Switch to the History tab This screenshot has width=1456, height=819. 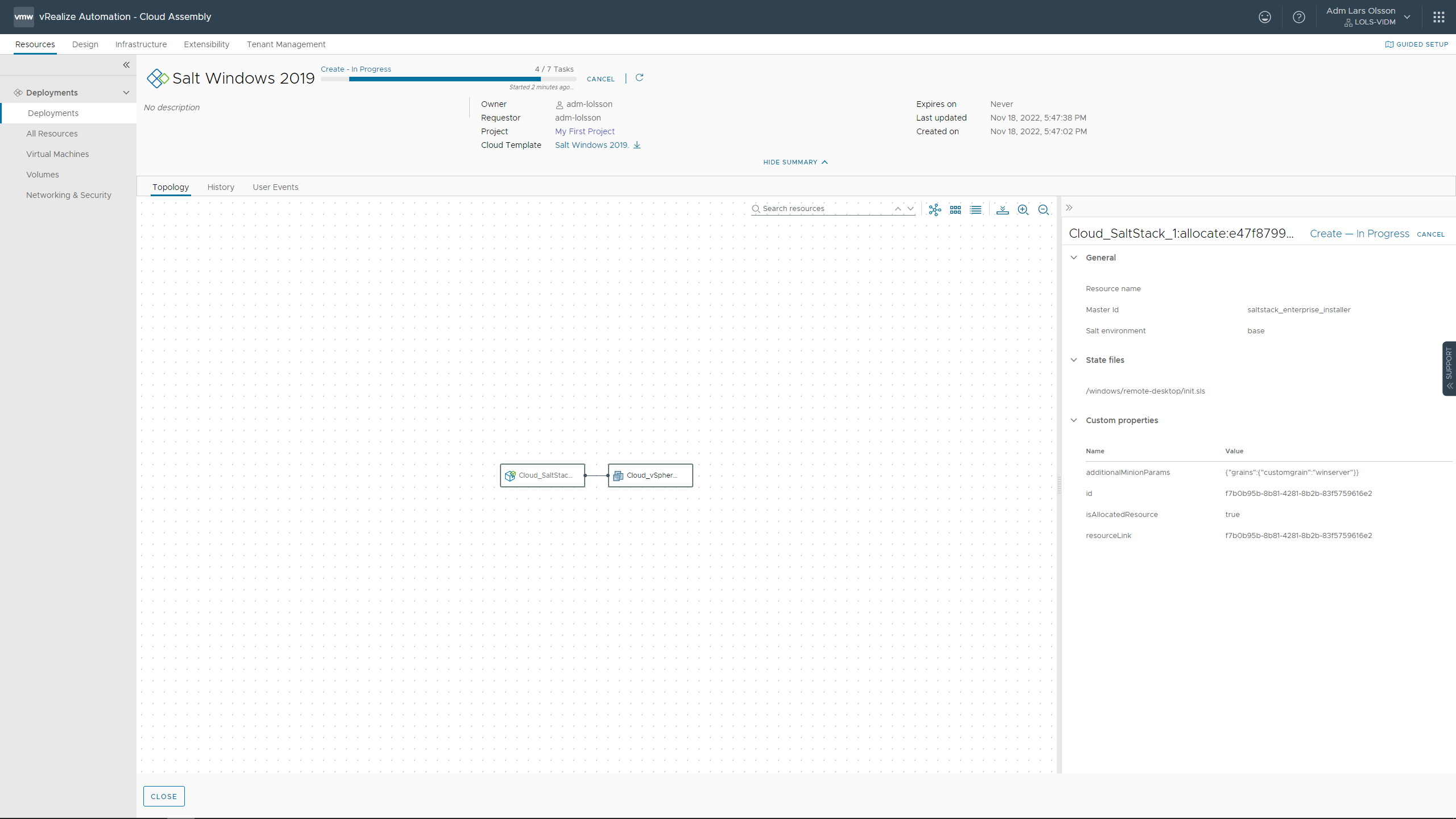[x=221, y=187]
